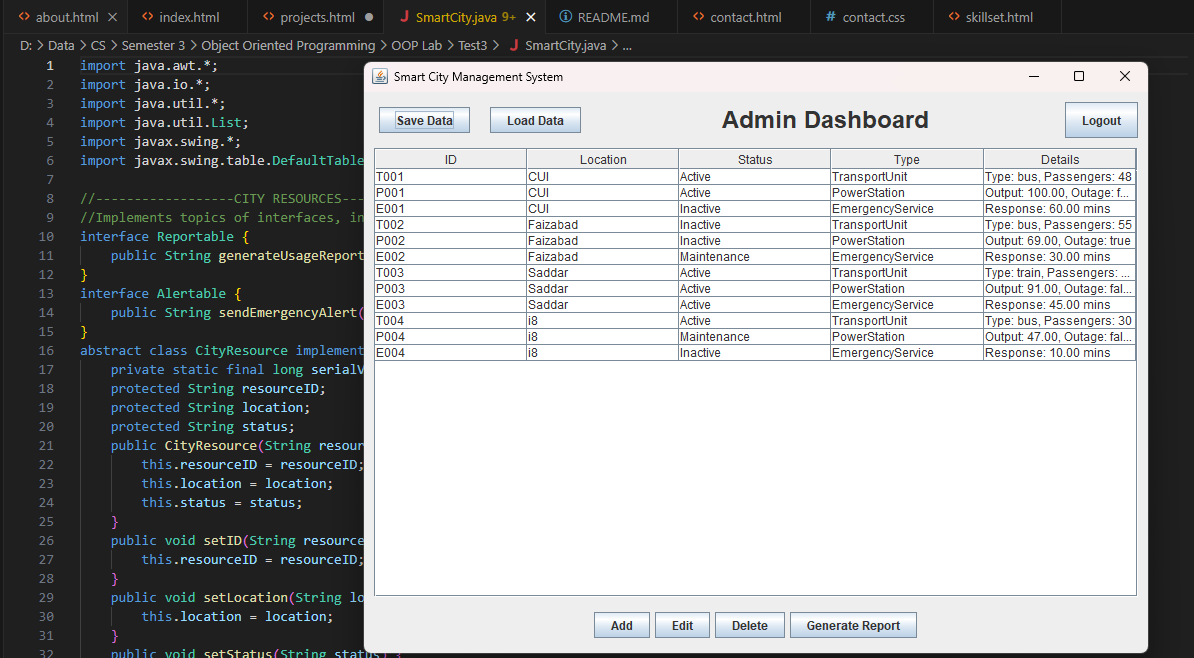This screenshot has width=1194, height=658.
Task: Select the E001 row ID cell
Action: point(451,209)
